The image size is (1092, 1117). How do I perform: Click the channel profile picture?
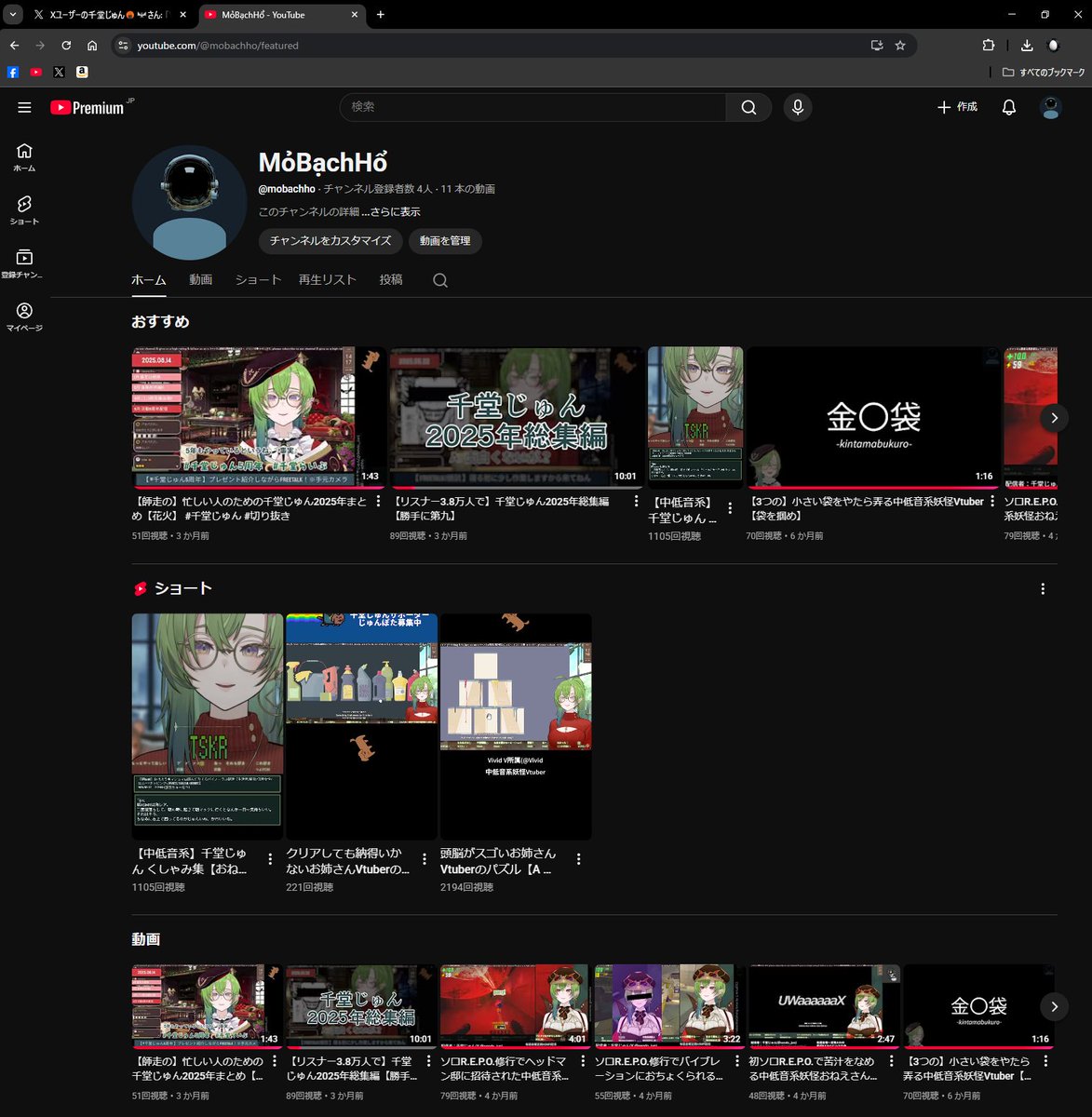pos(189,203)
